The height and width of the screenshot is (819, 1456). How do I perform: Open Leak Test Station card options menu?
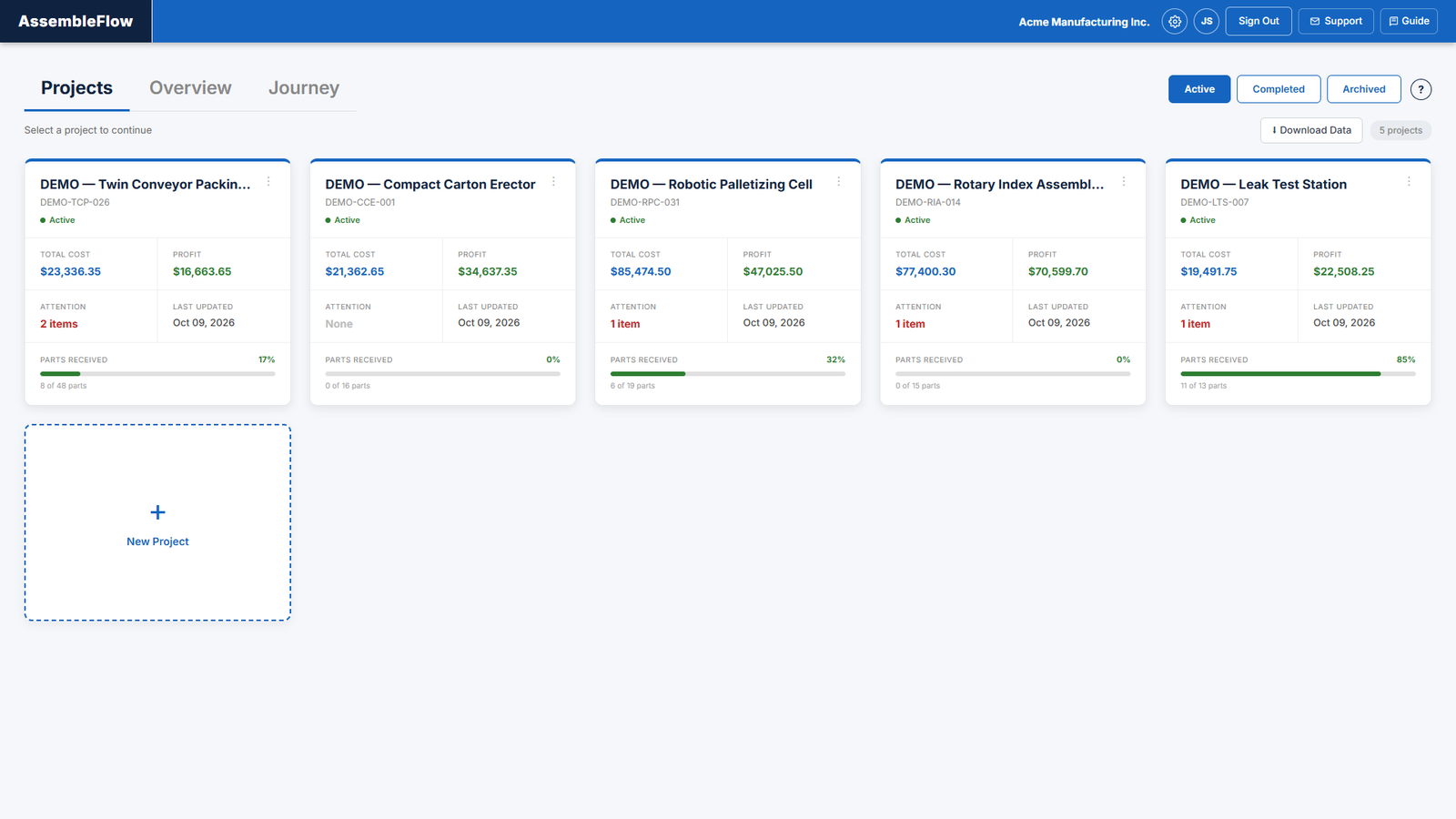coord(1409,182)
